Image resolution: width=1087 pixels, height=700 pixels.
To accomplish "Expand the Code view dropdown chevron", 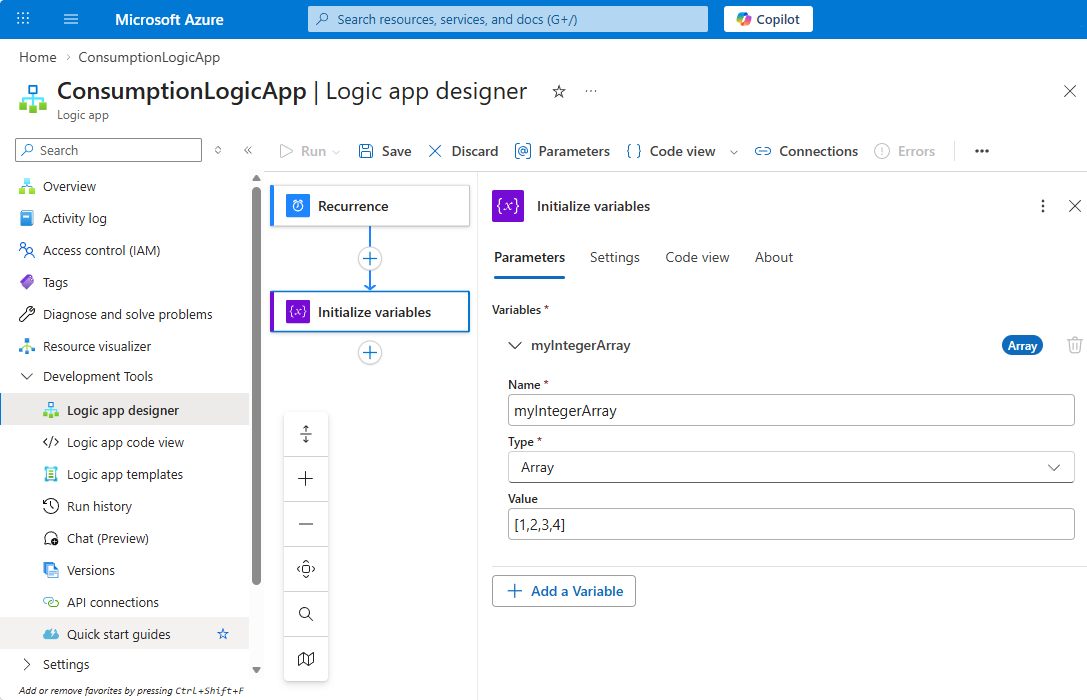I will coord(733,152).
